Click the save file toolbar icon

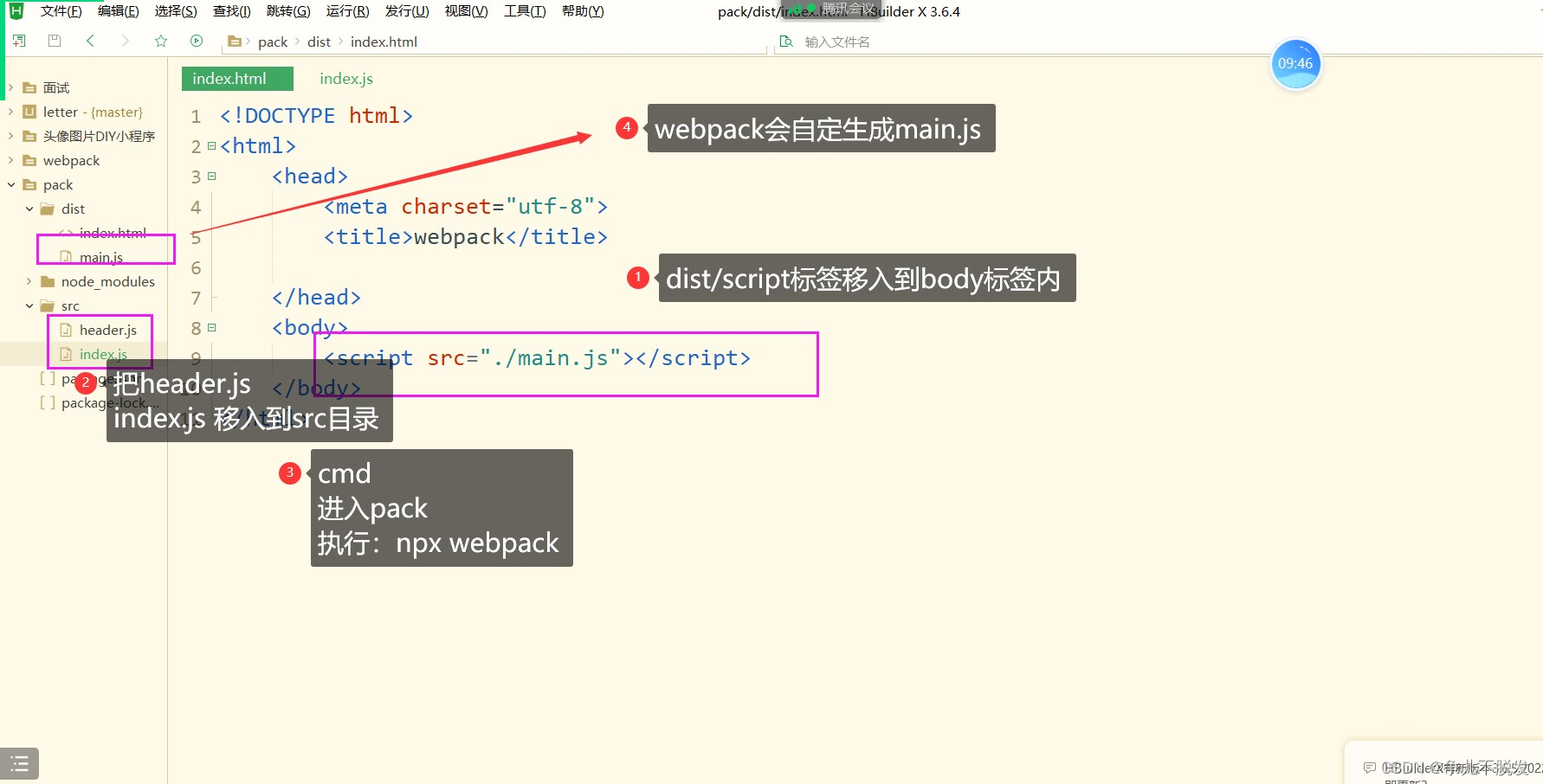point(55,41)
